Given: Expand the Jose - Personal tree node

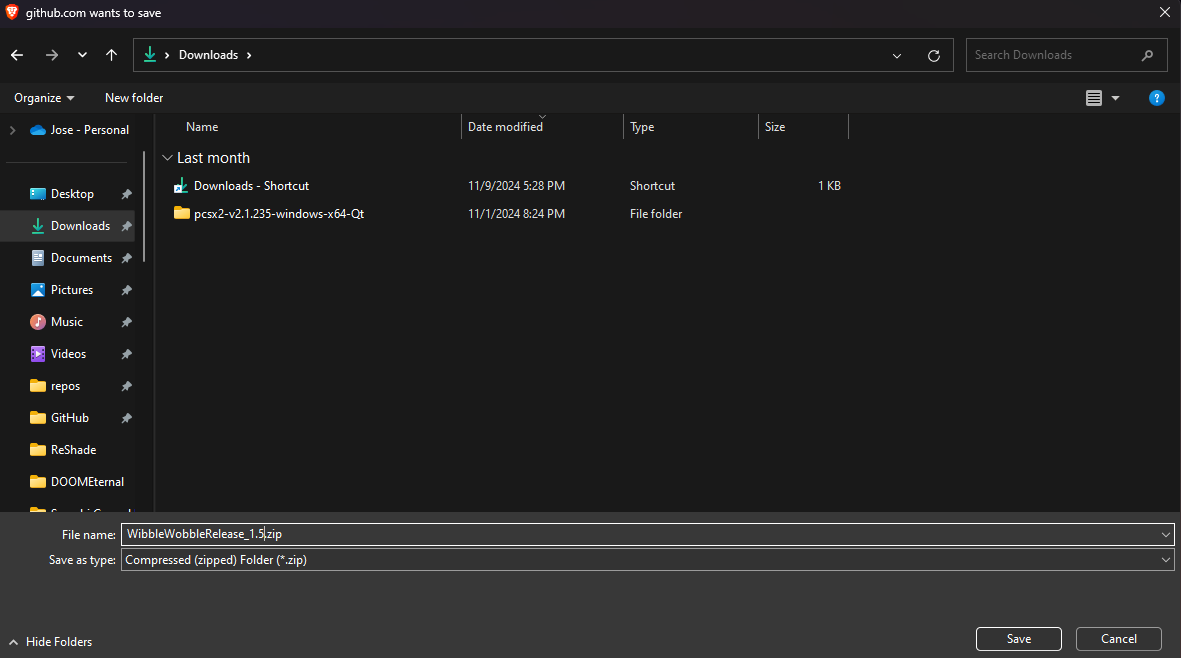Looking at the screenshot, I should pos(13,130).
